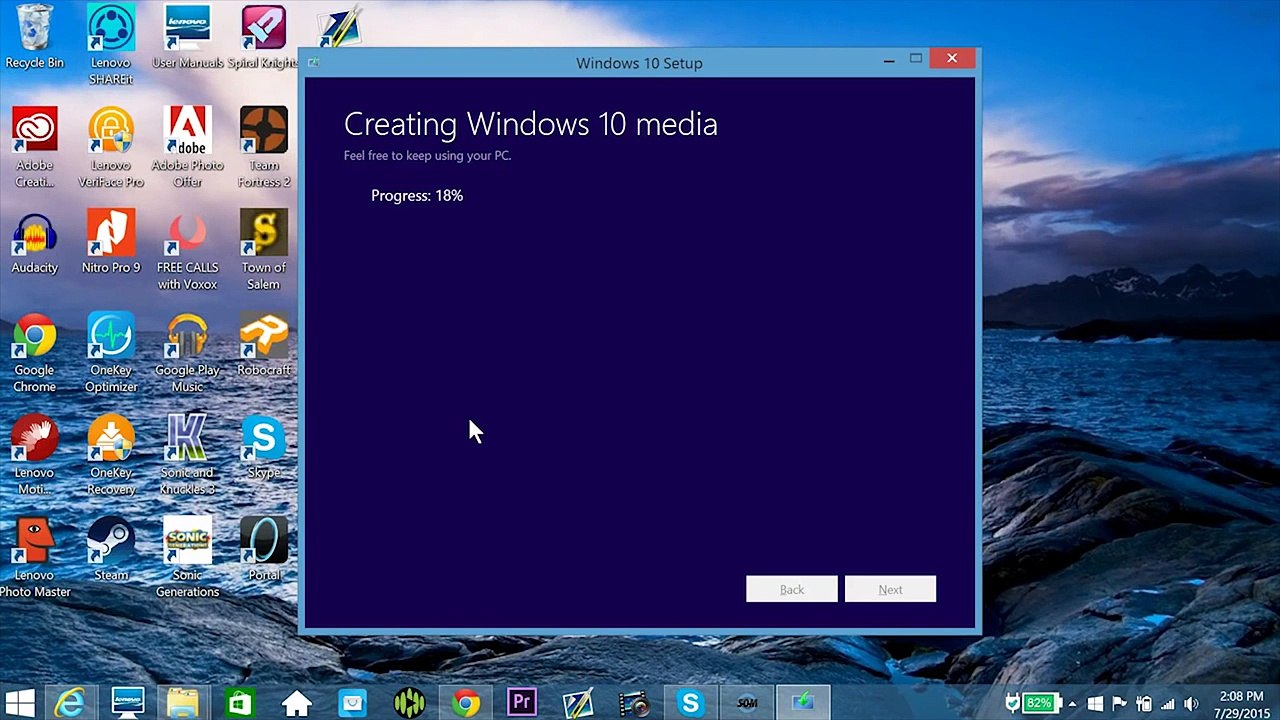Open Internet Explorer from the taskbar
This screenshot has height=720, width=1280.
(69, 702)
